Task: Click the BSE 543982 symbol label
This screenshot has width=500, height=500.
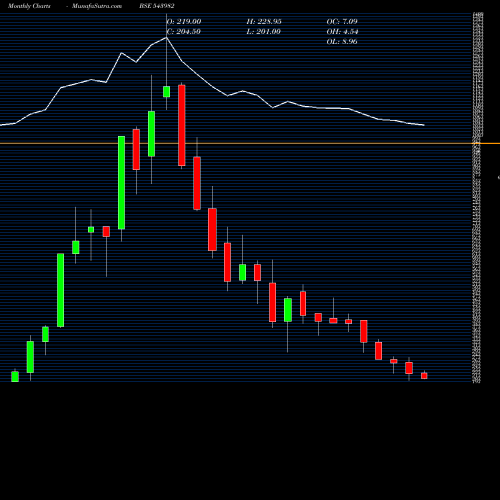Action: [157, 6]
